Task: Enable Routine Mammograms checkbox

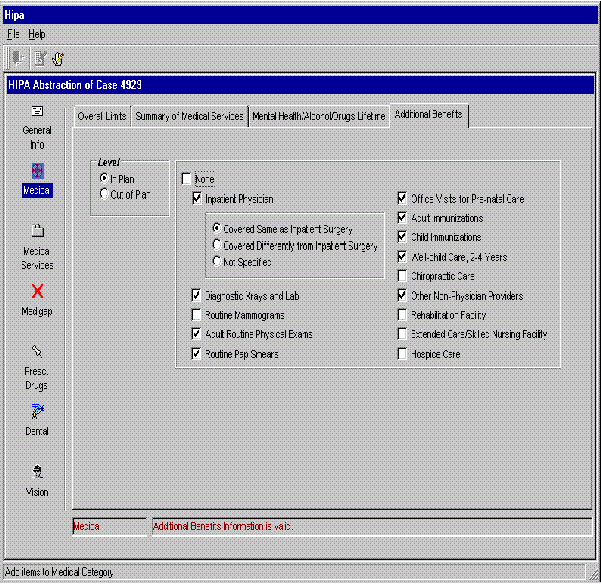Action: (197, 315)
